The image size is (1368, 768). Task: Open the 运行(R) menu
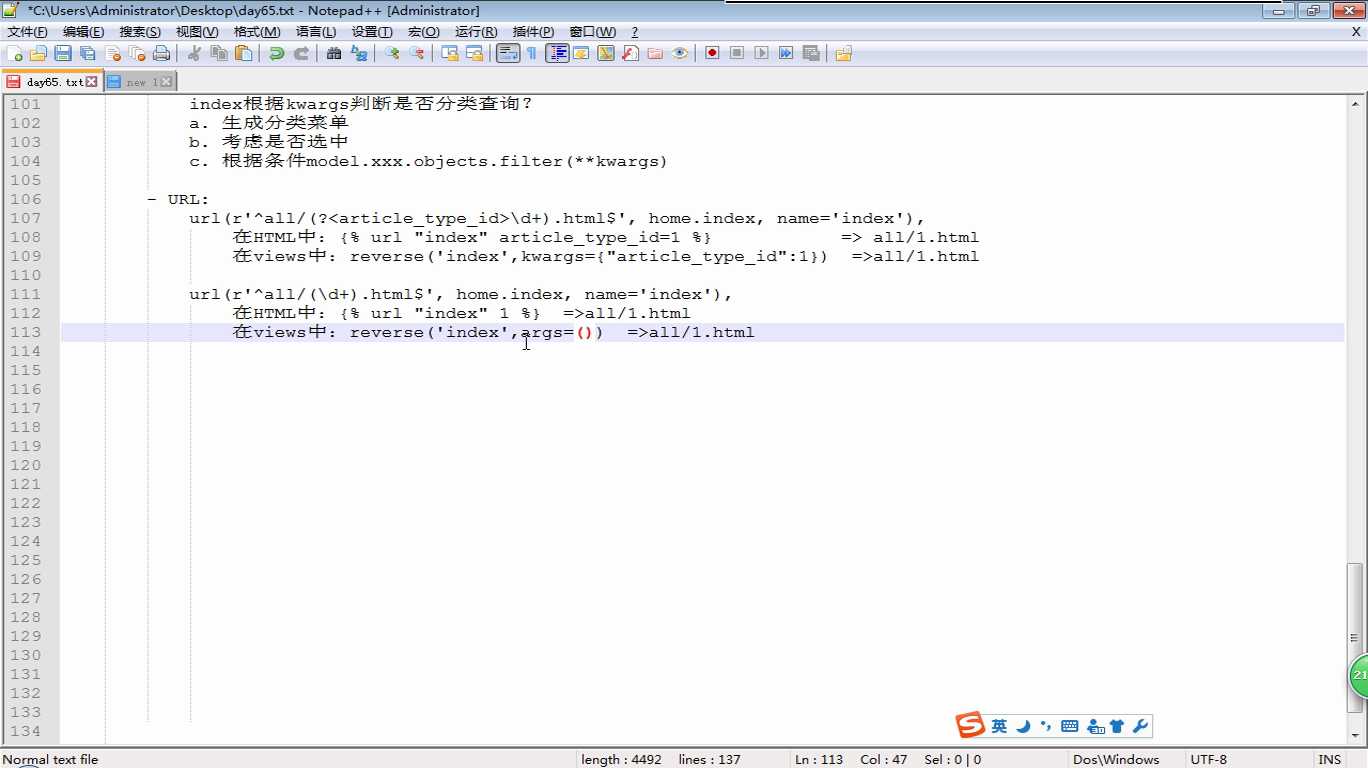[476, 32]
